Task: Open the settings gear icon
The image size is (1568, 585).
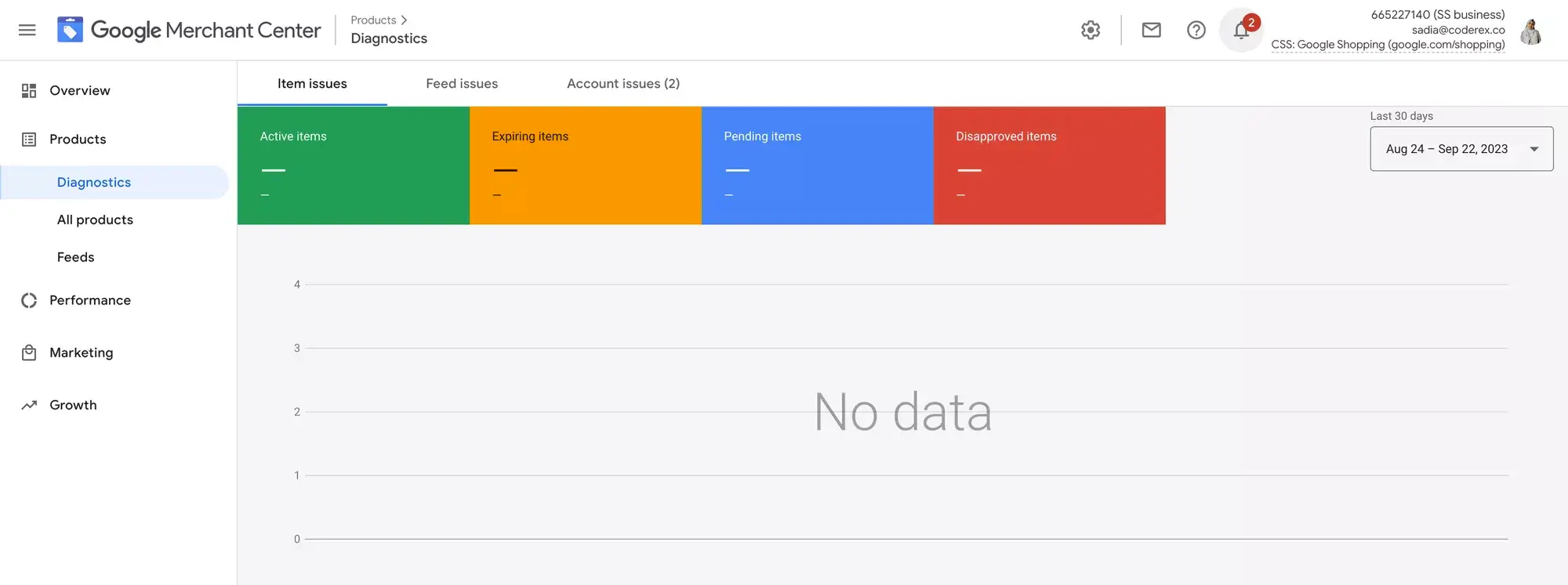Action: click(x=1091, y=30)
